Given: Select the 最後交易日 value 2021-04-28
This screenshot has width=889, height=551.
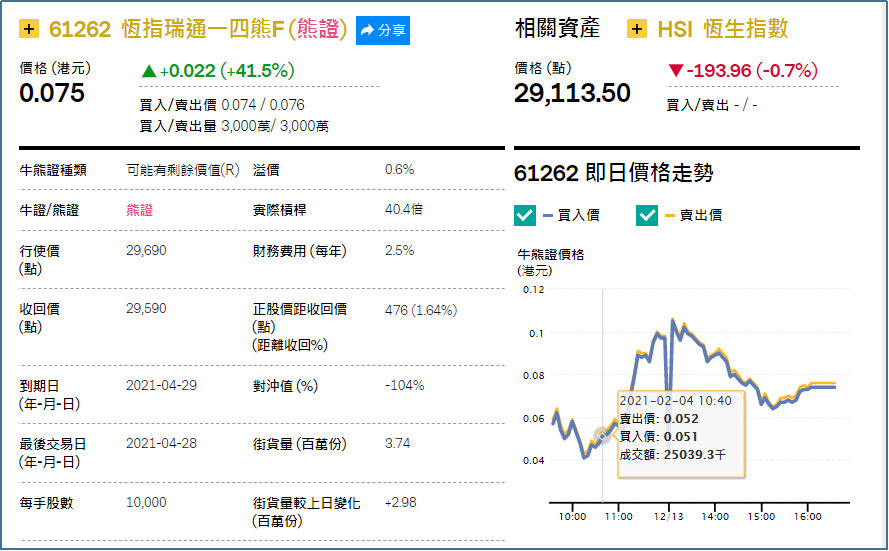Looking at the screenshot, I should pos(161,443).
